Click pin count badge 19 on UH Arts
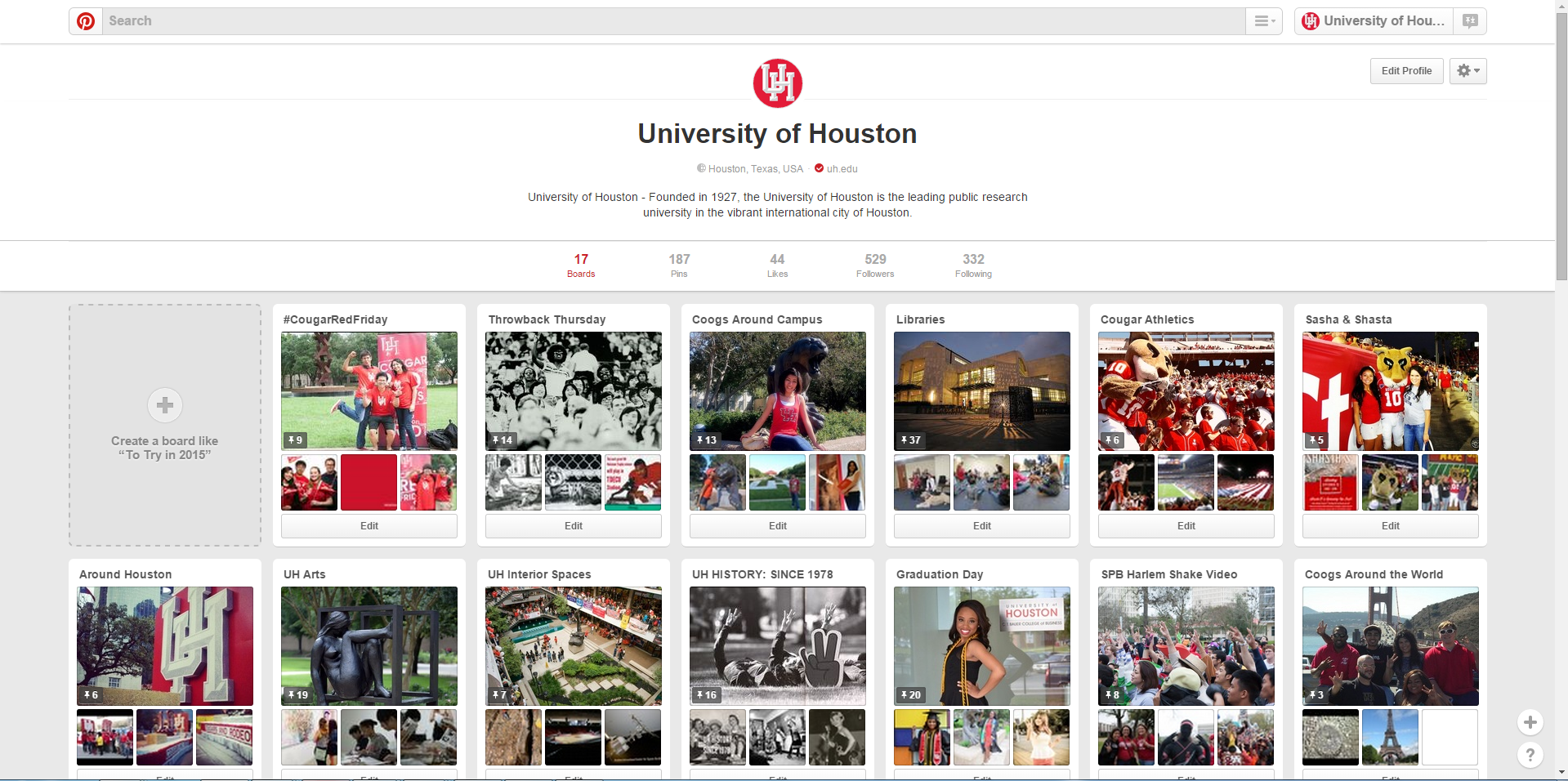This screenshot has width=1568, height=781. click(298, 694)
